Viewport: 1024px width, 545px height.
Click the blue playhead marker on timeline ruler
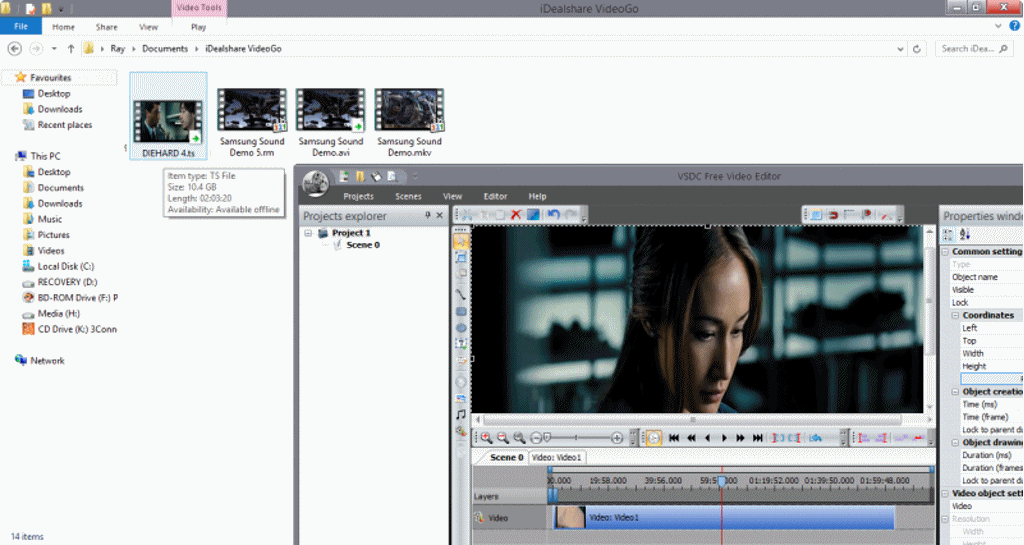722,481
